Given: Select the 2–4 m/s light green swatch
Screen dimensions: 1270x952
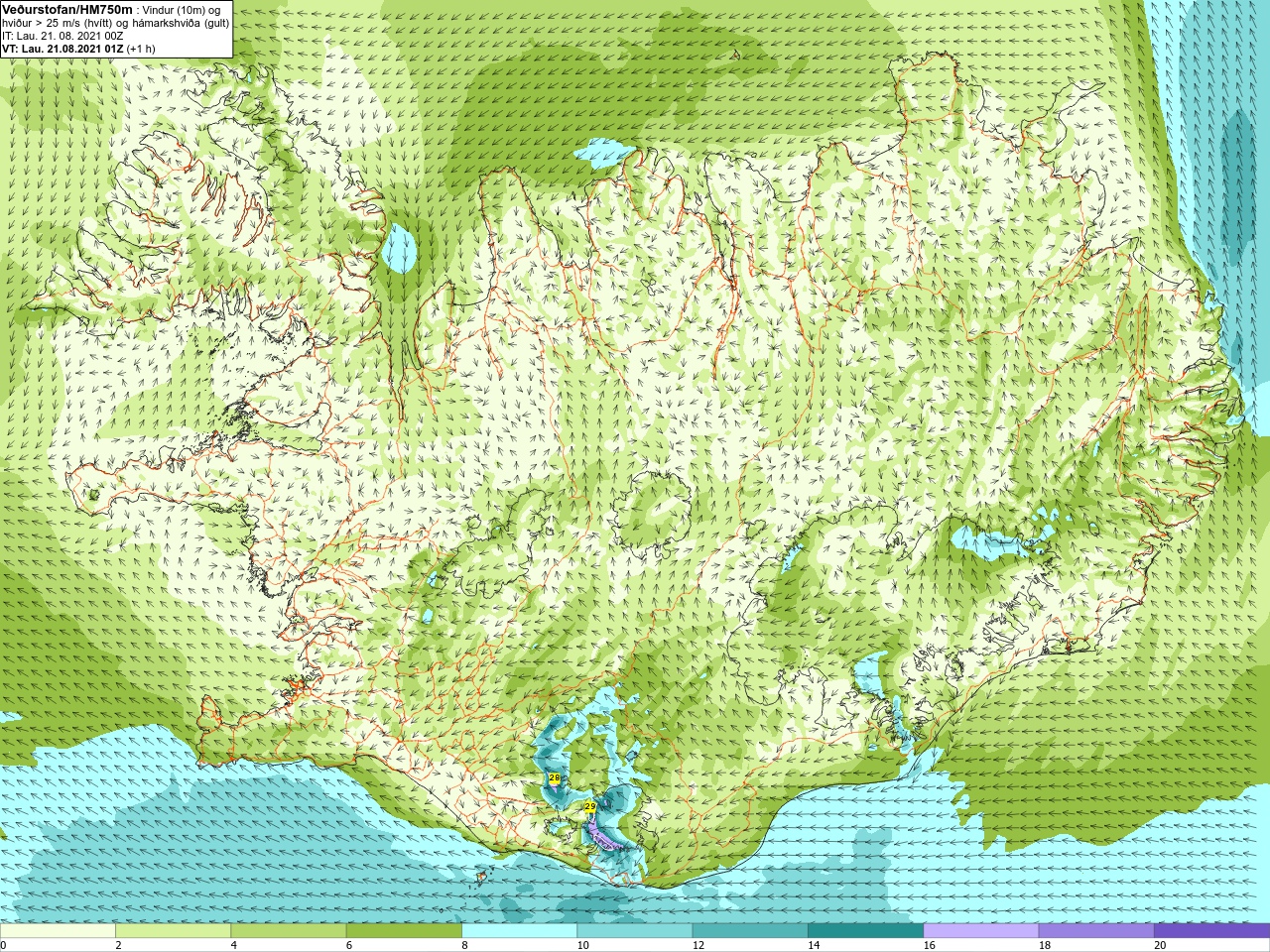Looking at the screenshot, I should click(173, 931).
